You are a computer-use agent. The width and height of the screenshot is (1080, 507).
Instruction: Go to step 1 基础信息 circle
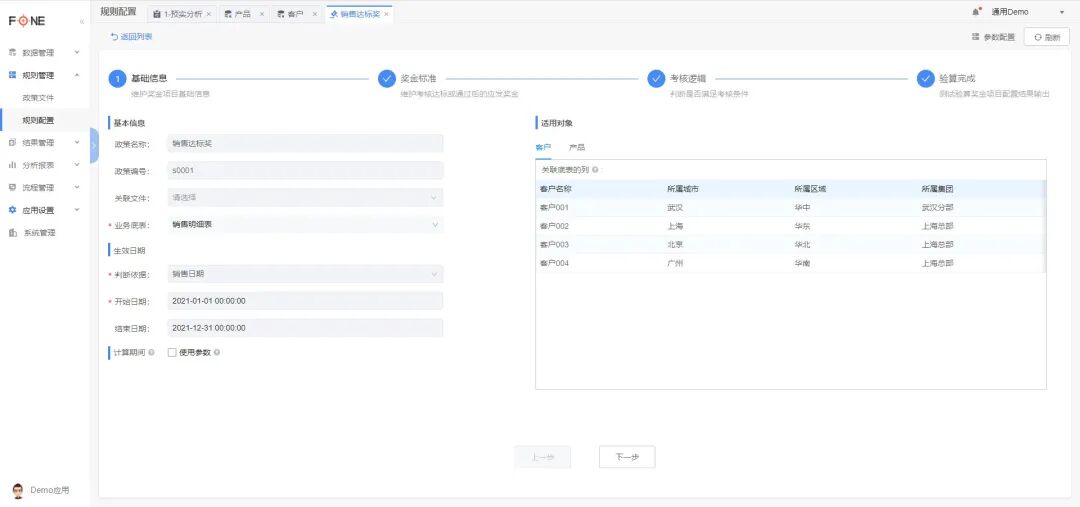117,79
